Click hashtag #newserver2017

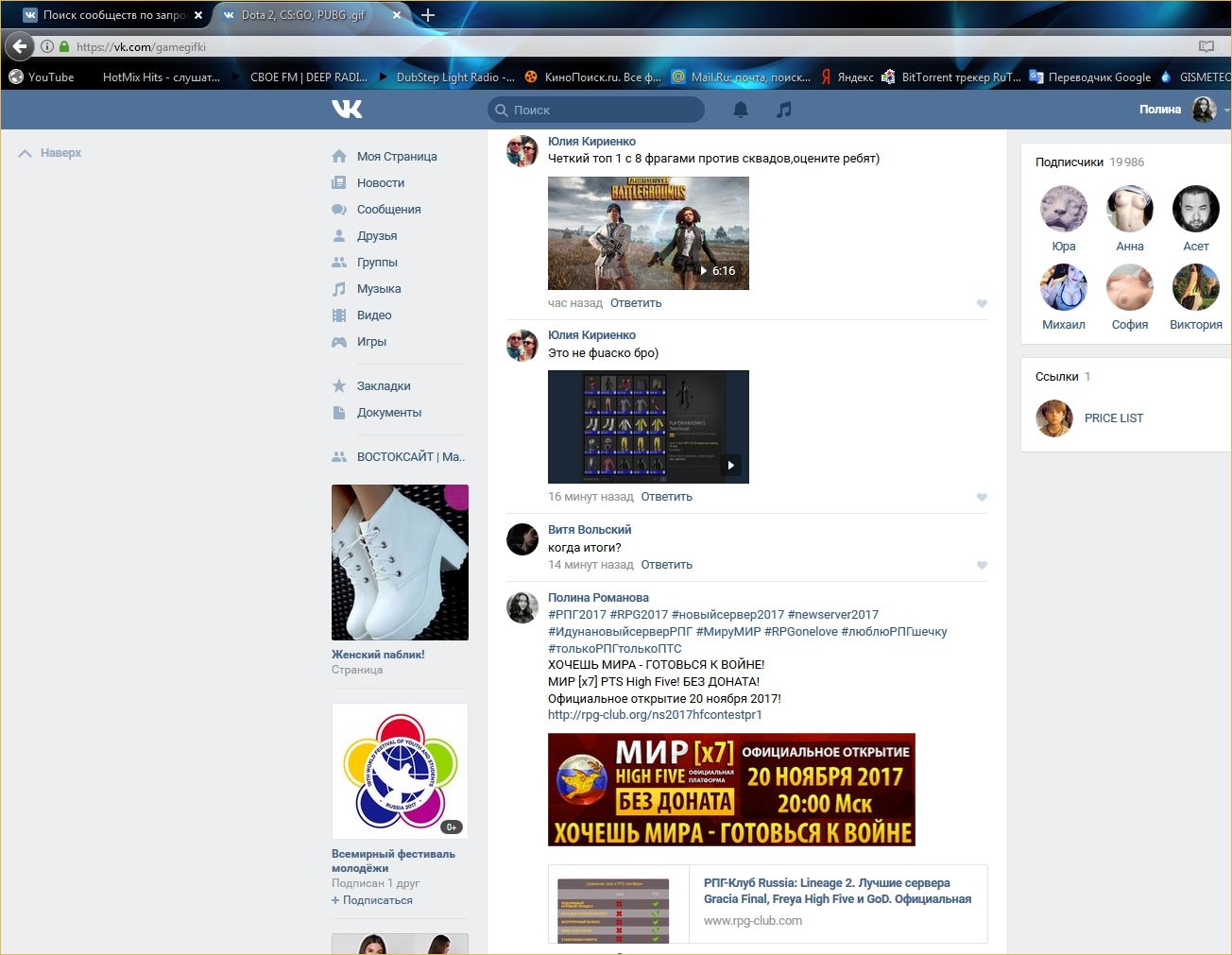point(833,615)
